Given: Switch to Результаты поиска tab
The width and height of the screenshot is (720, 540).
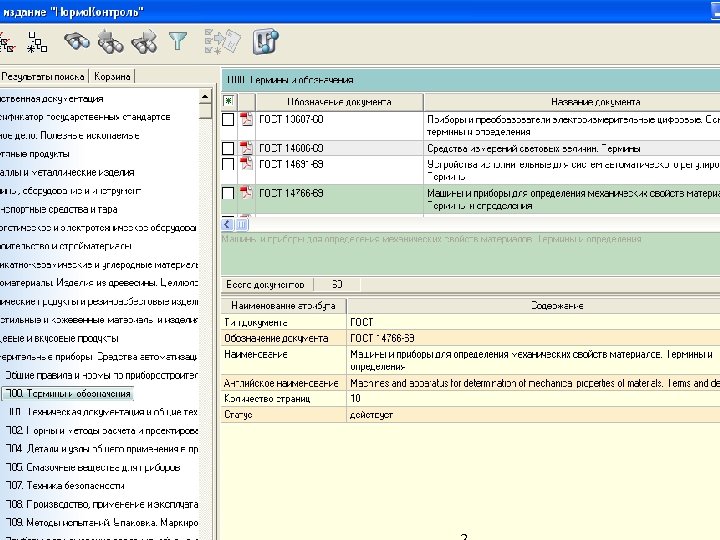Looking at the screenshot, I should point(43,76).
